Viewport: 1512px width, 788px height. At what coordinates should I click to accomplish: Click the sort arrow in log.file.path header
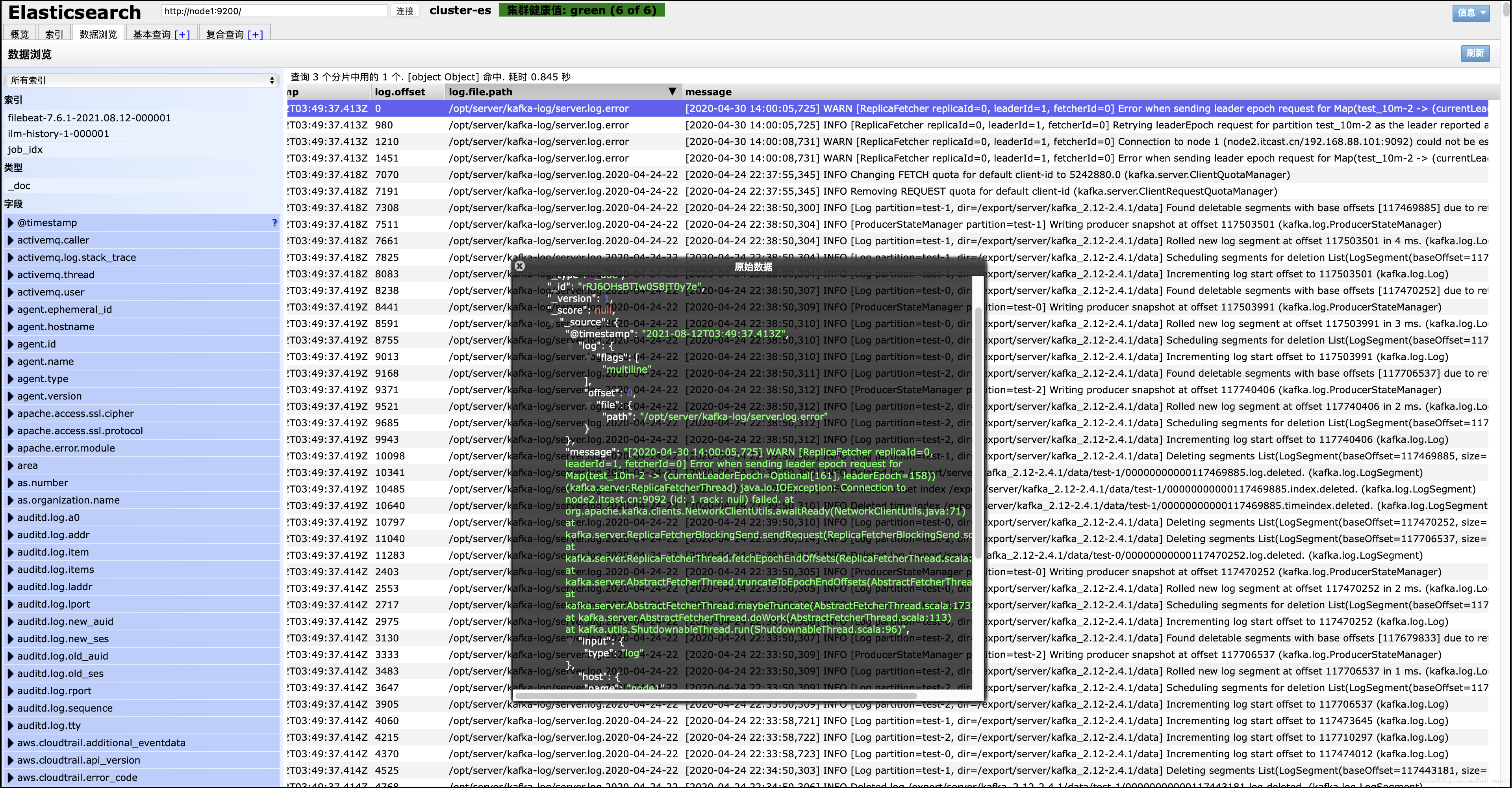point(672,91)
